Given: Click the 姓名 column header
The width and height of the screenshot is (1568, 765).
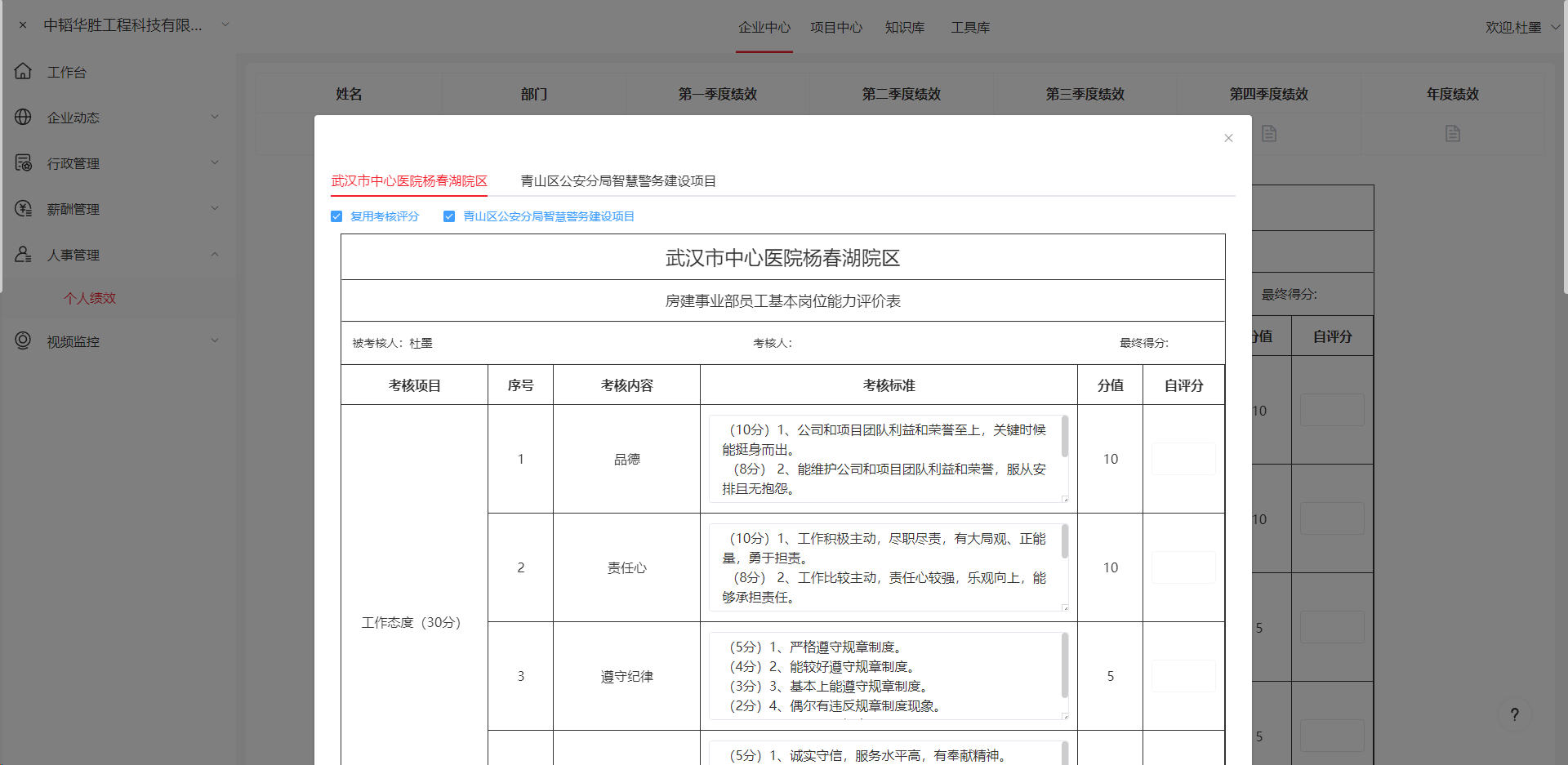Looking at the screenshot, I should tap(349, 94).
